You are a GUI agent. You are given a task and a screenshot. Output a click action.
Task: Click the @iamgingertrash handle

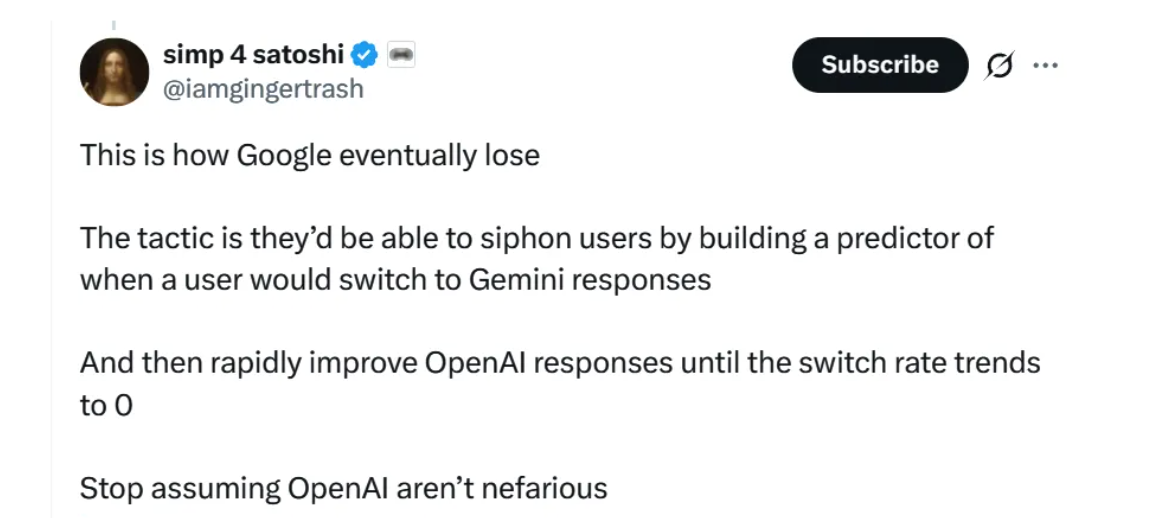coord(263,89)
